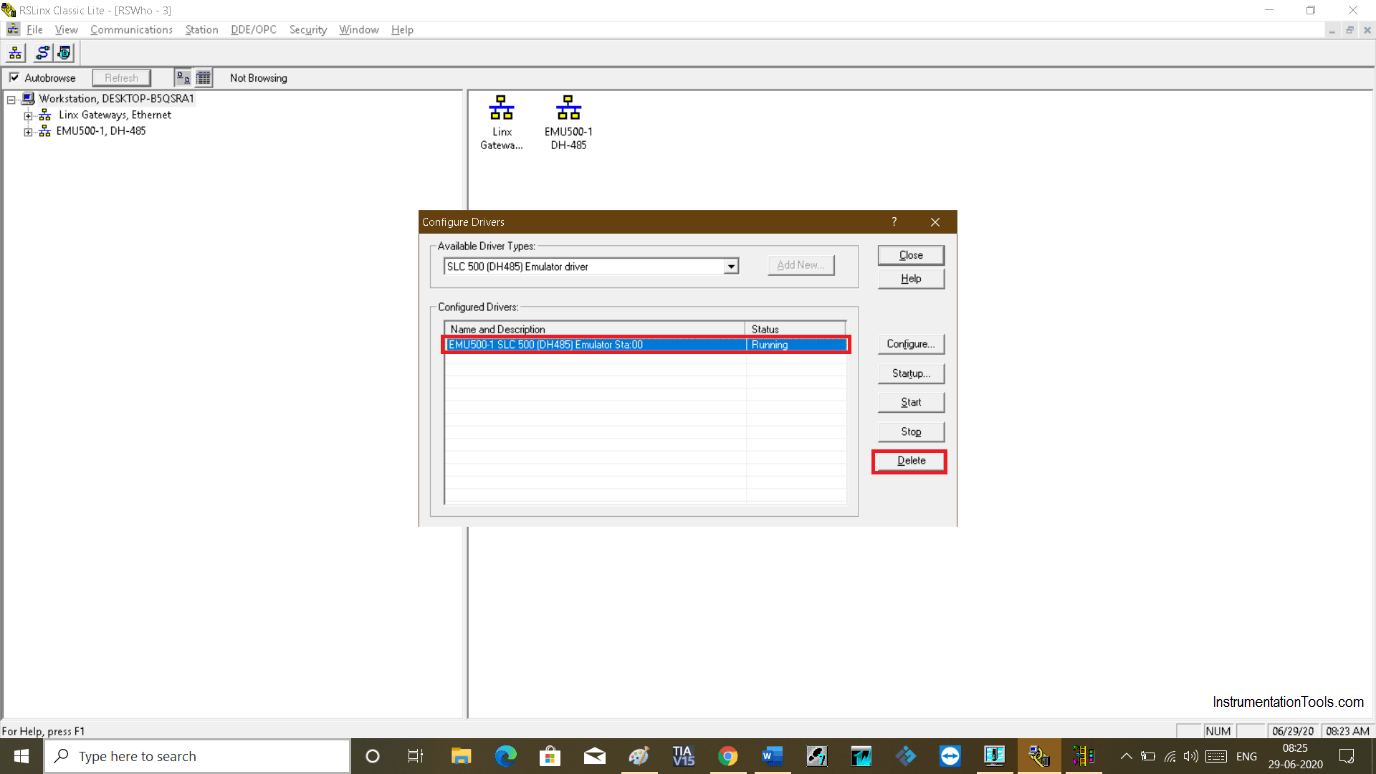Image resolution: width=1376 pixels, height=774 pixels.
Task: Open the DDE/OPC menu
Action: pyautogui.click(x=253, y=30)
